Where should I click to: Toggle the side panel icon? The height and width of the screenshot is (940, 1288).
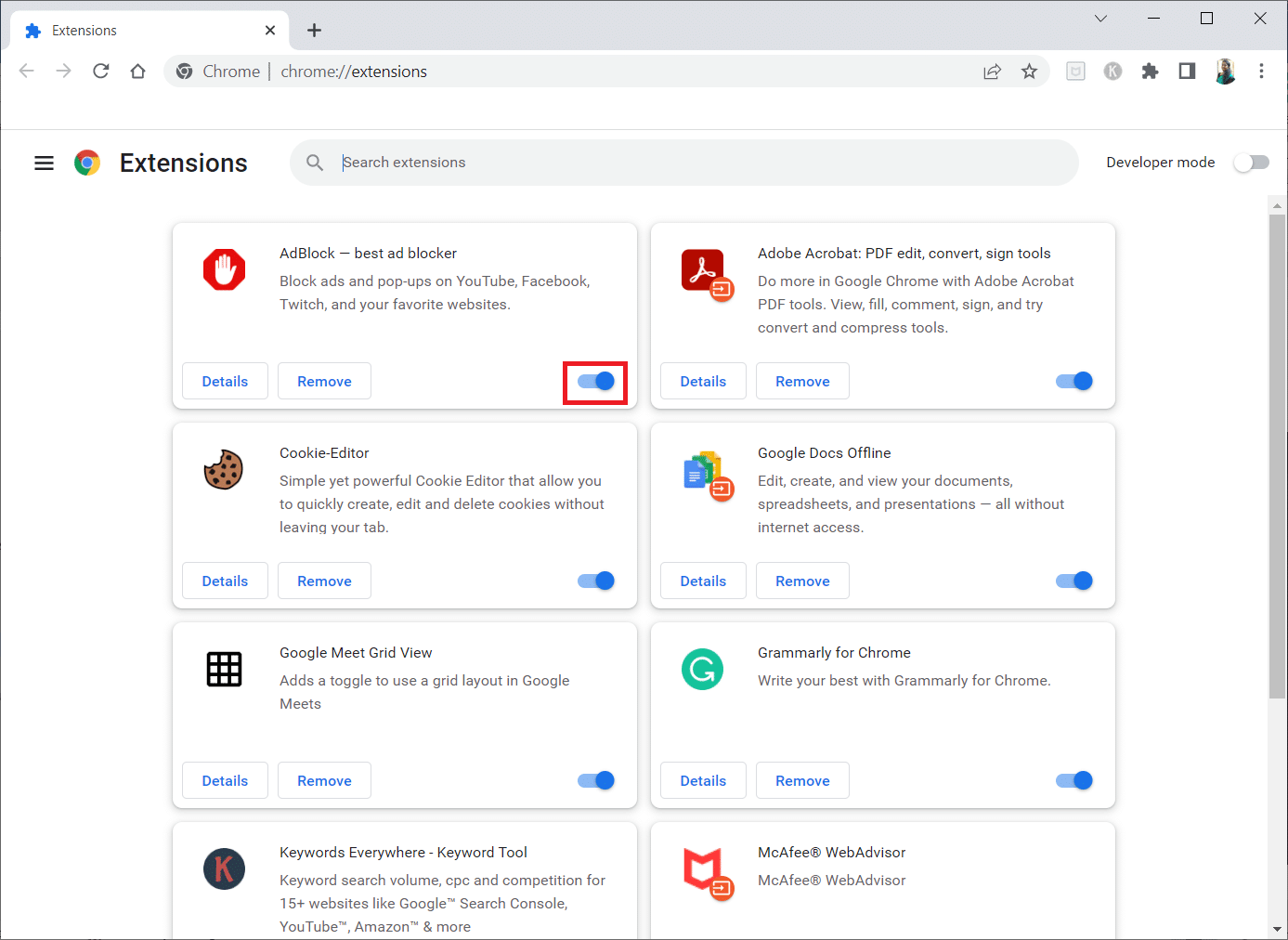(1187, 72)
